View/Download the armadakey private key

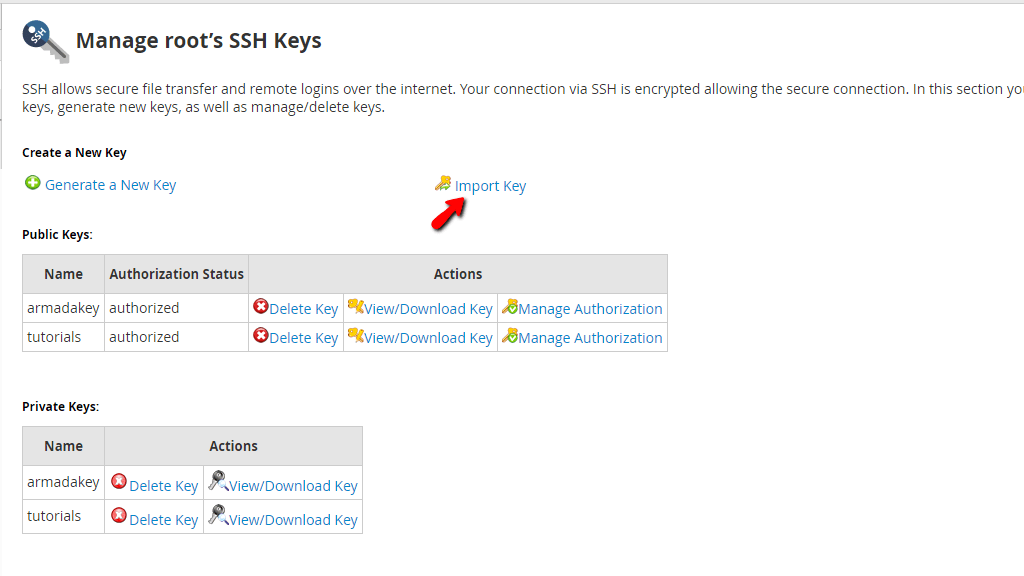pos(293,486)
